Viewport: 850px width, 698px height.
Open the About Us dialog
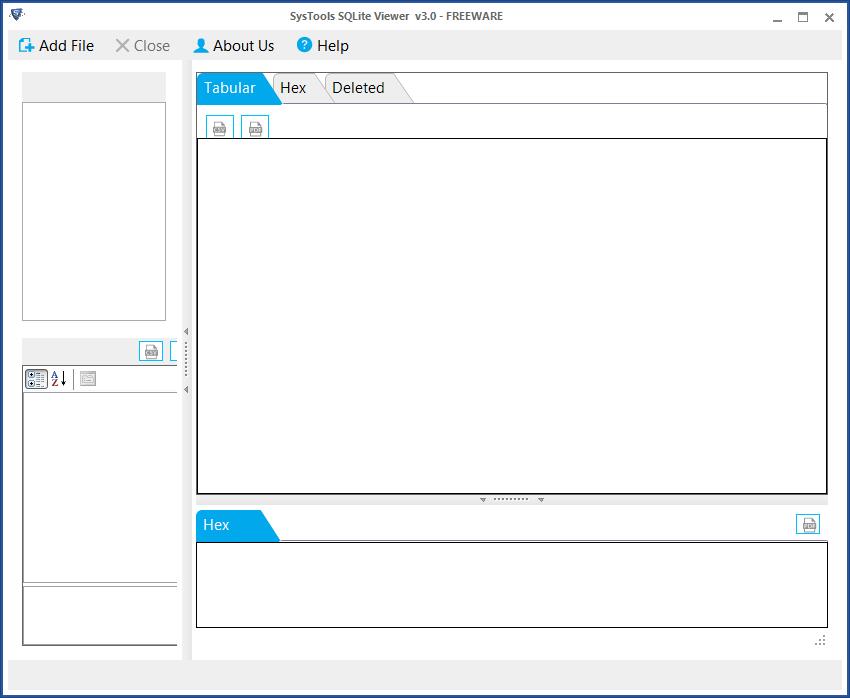[234, 46]
